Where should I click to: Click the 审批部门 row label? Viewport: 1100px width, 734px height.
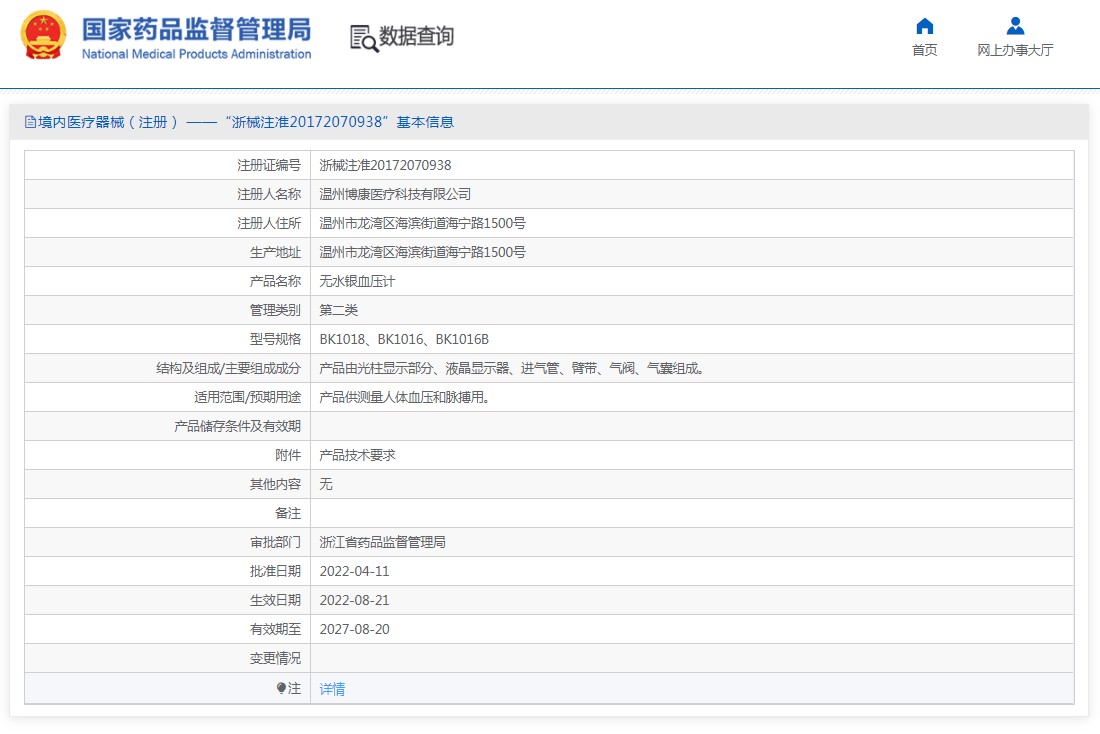(275, 542)
